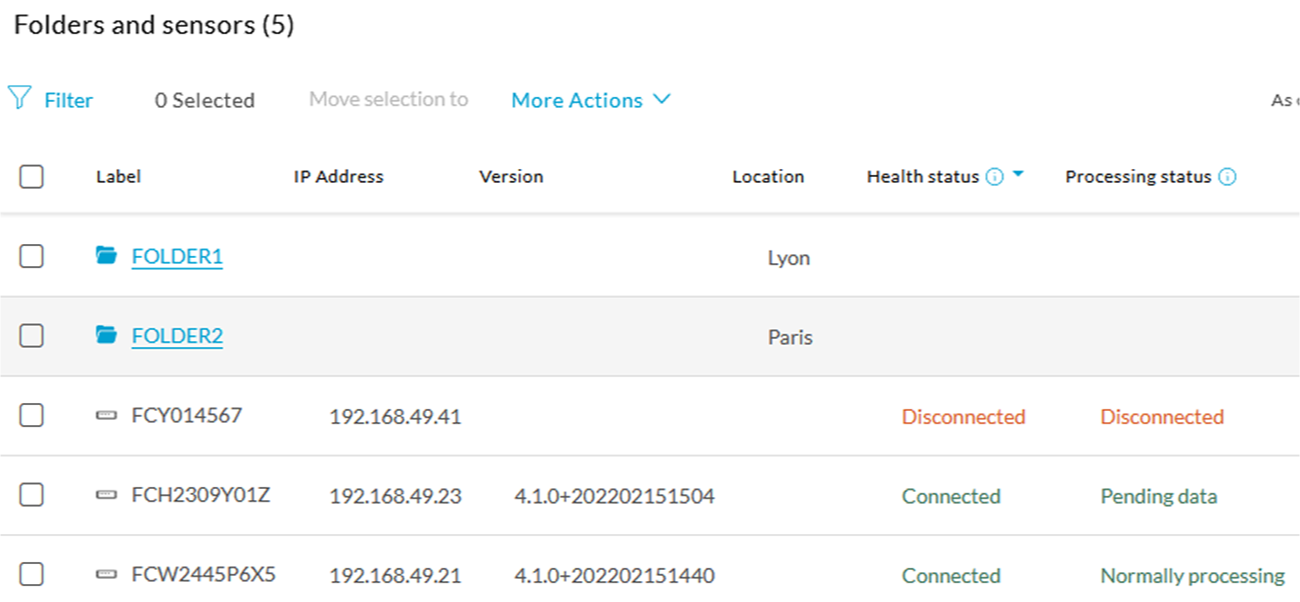Screen dimensions: 1300x602
Task: Click the sensor icon beside FCH2309Y01Z
Action: pyautogui.click(x=107, y=496)
